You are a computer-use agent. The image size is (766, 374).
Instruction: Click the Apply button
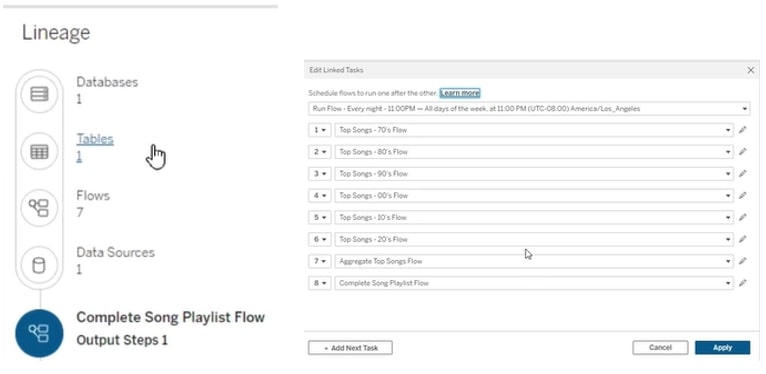[723, 348]
